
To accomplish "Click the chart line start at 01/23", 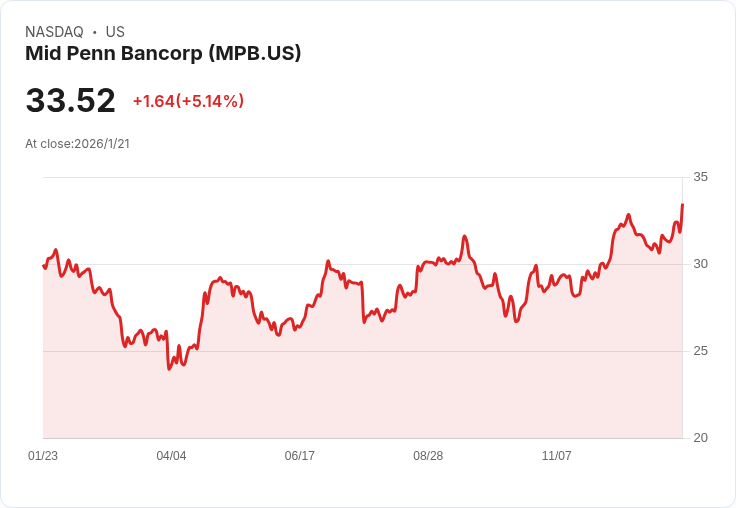I will 44,266.
